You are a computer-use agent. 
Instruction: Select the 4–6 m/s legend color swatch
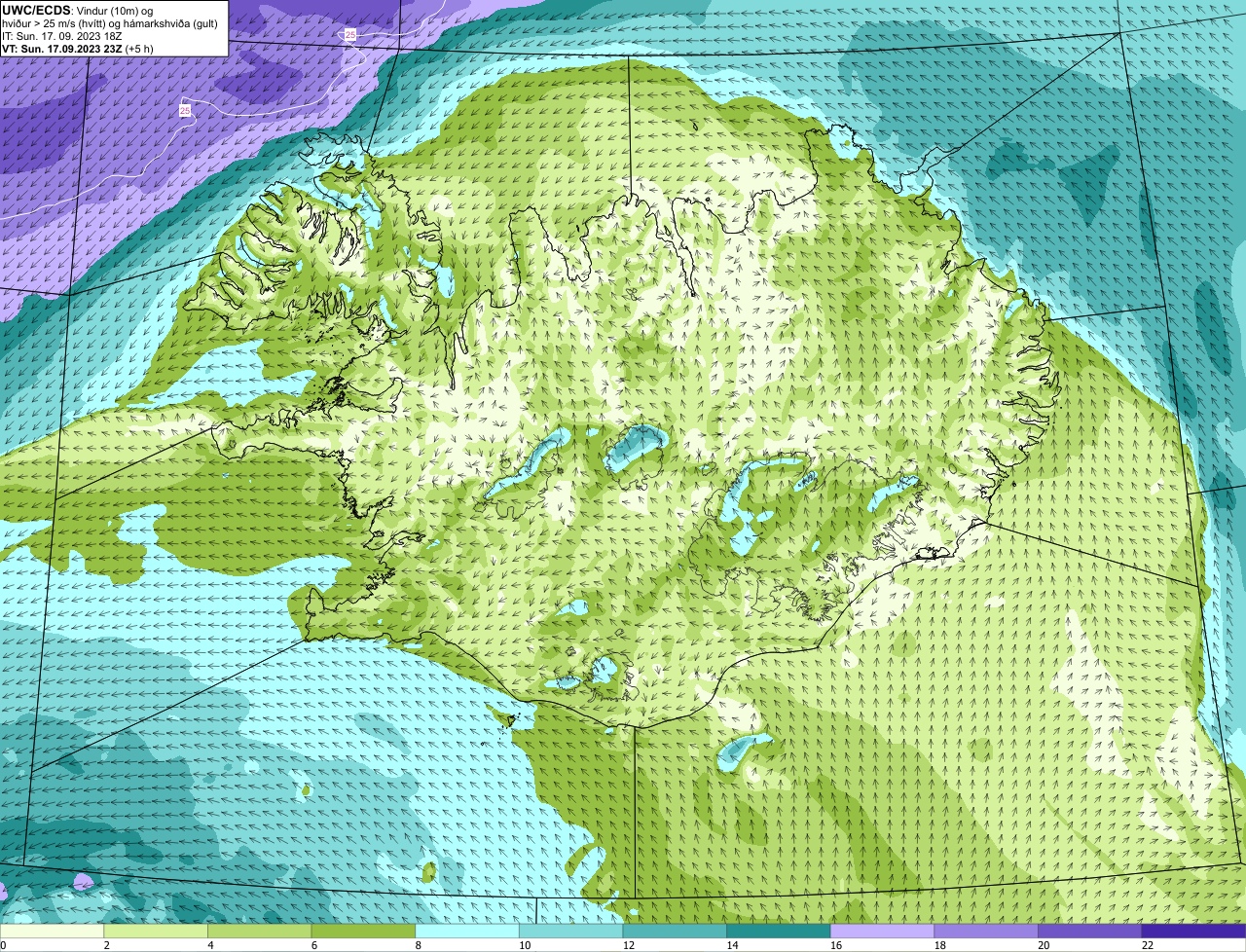click(260, 931)
